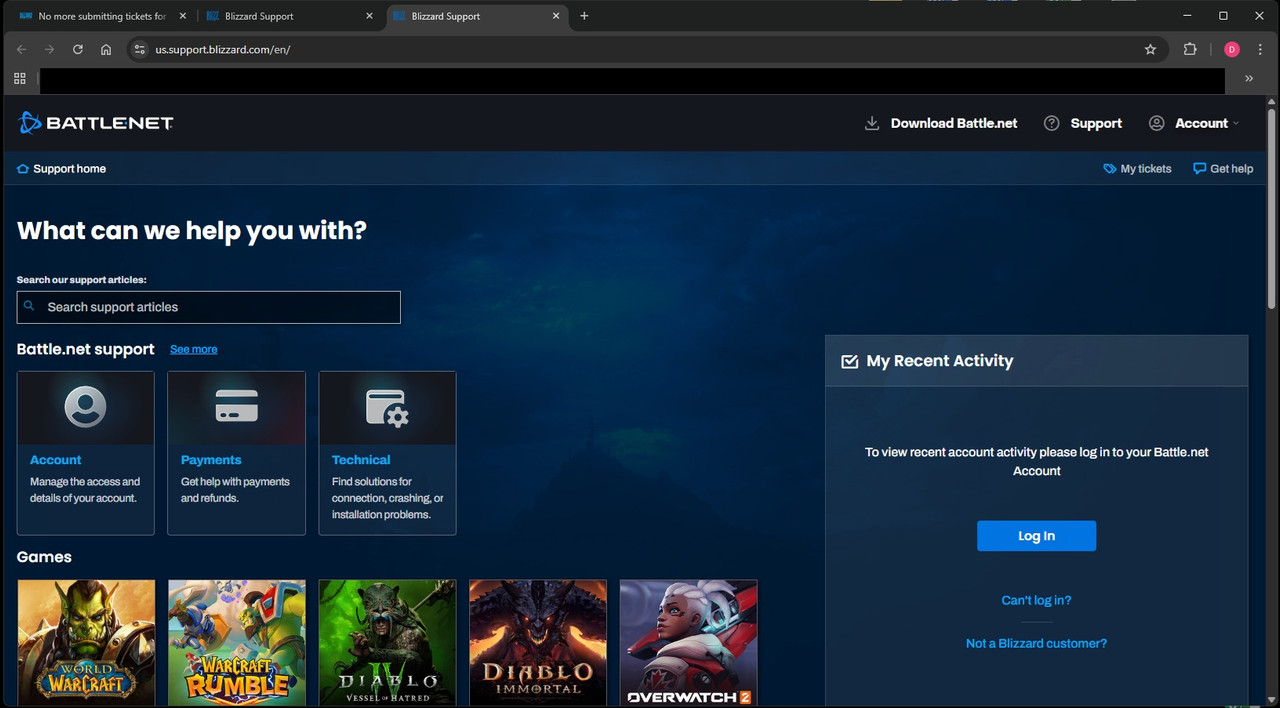Open the Payments support card title
1280x708 pixels.
click(211, 460)
